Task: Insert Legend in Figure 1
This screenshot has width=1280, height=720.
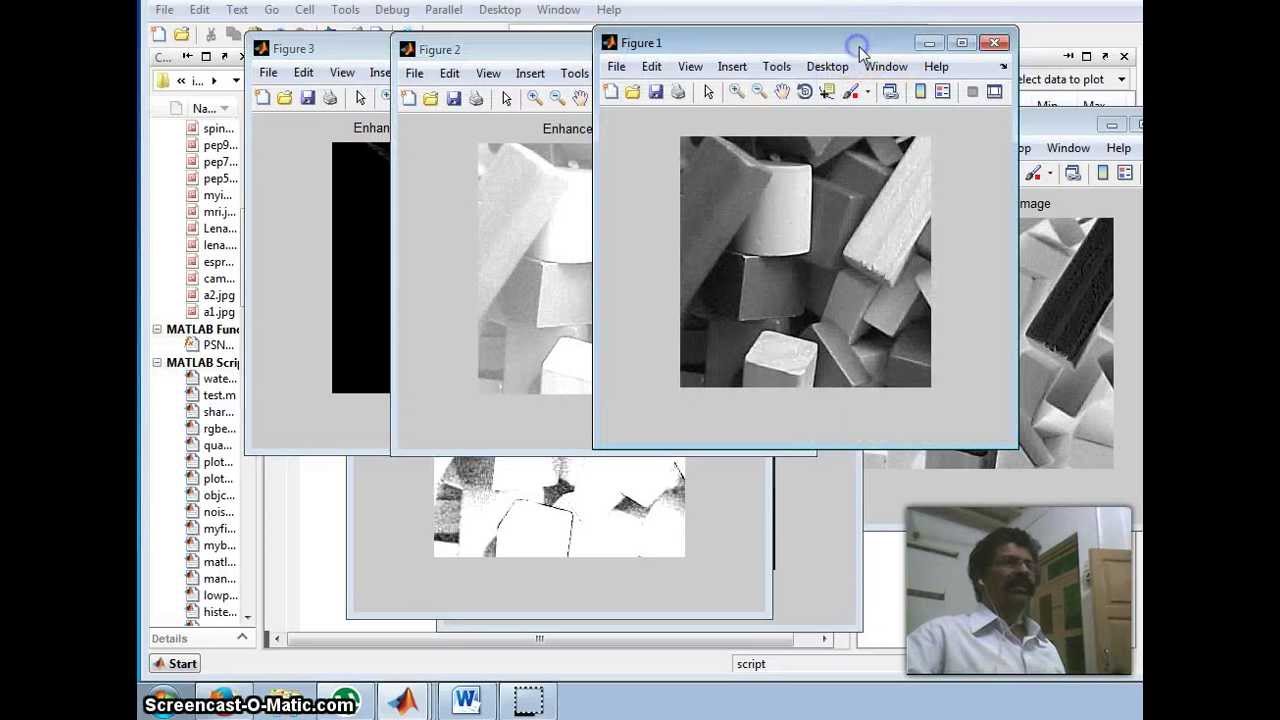Action: click(x=943, y=92)
